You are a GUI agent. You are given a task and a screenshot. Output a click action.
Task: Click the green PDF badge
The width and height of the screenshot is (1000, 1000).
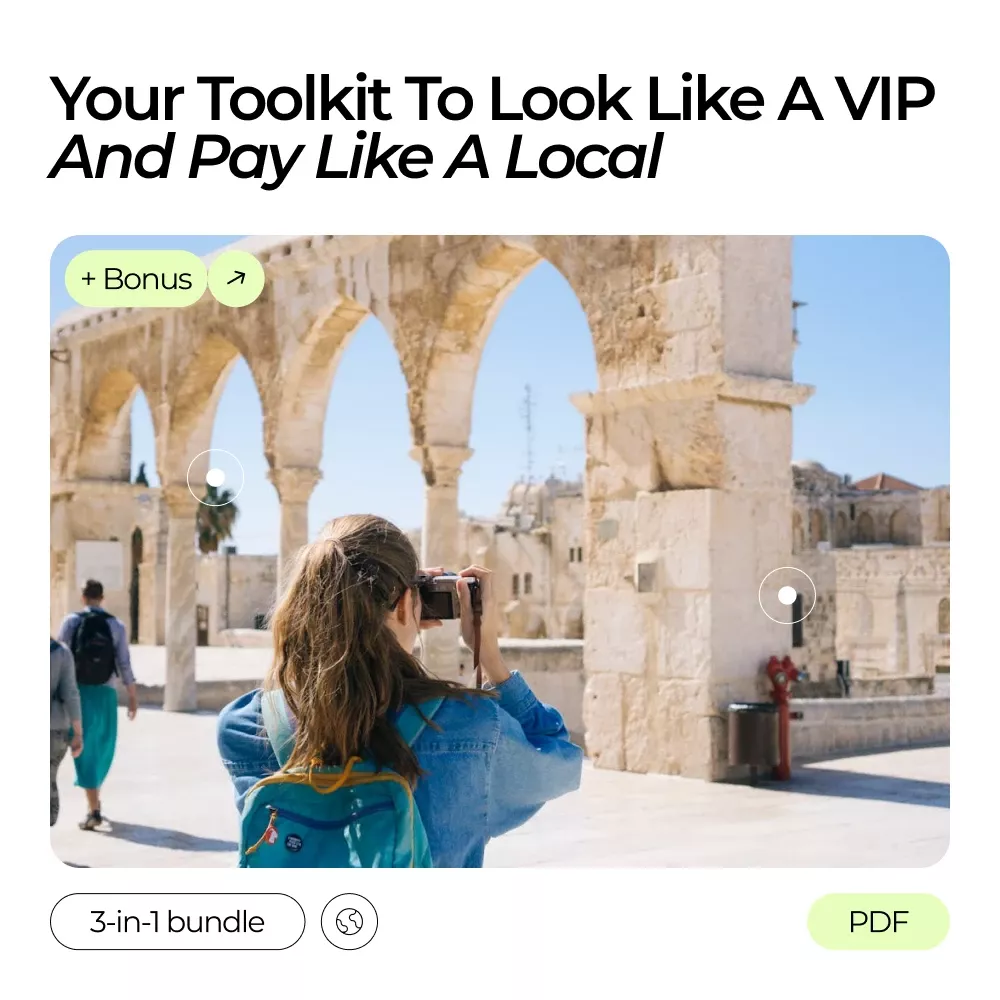click(878, 922)
